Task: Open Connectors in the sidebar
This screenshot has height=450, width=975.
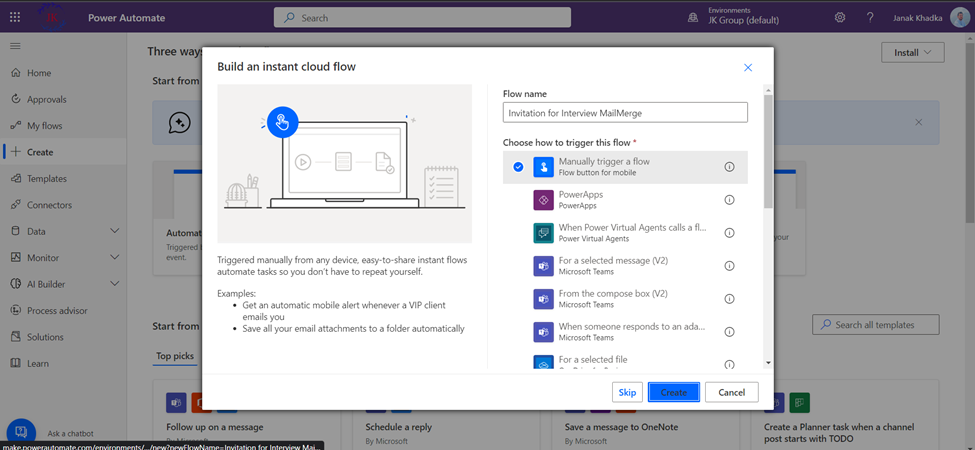Action: point(63,204)
